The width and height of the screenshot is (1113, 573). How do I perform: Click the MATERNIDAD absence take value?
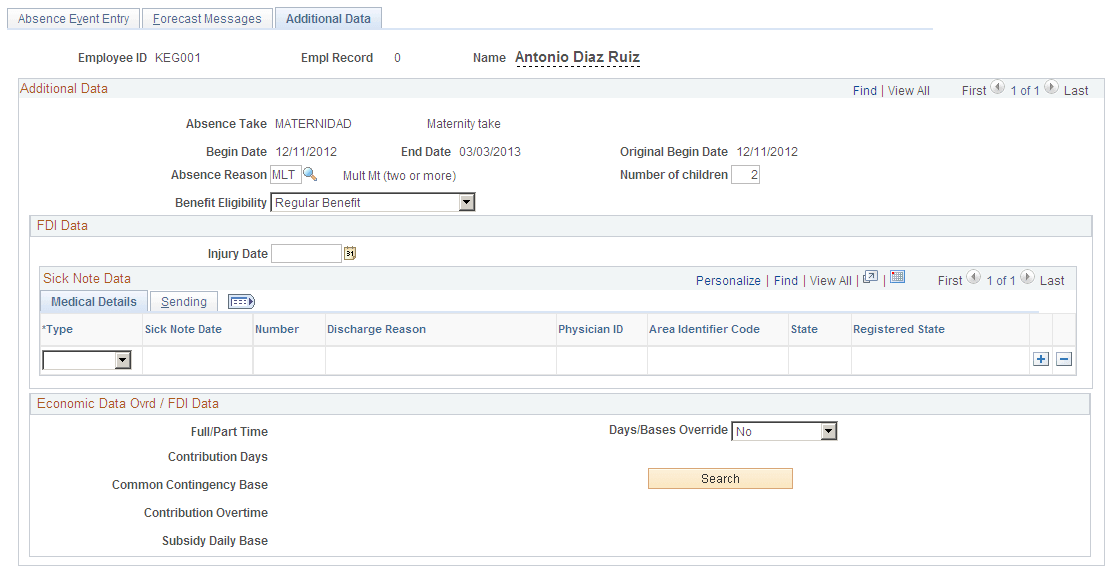[x=313, y=124]
